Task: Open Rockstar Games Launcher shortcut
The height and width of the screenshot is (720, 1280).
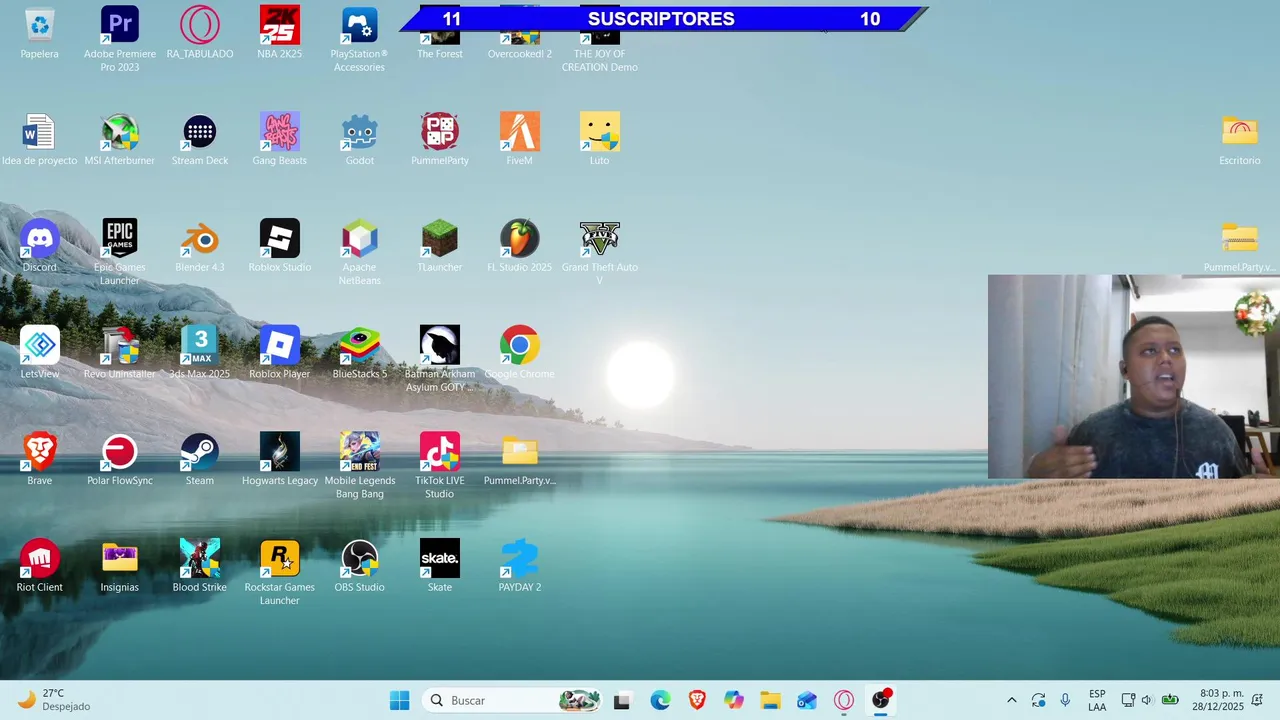Action: click(x=280, y=559)
